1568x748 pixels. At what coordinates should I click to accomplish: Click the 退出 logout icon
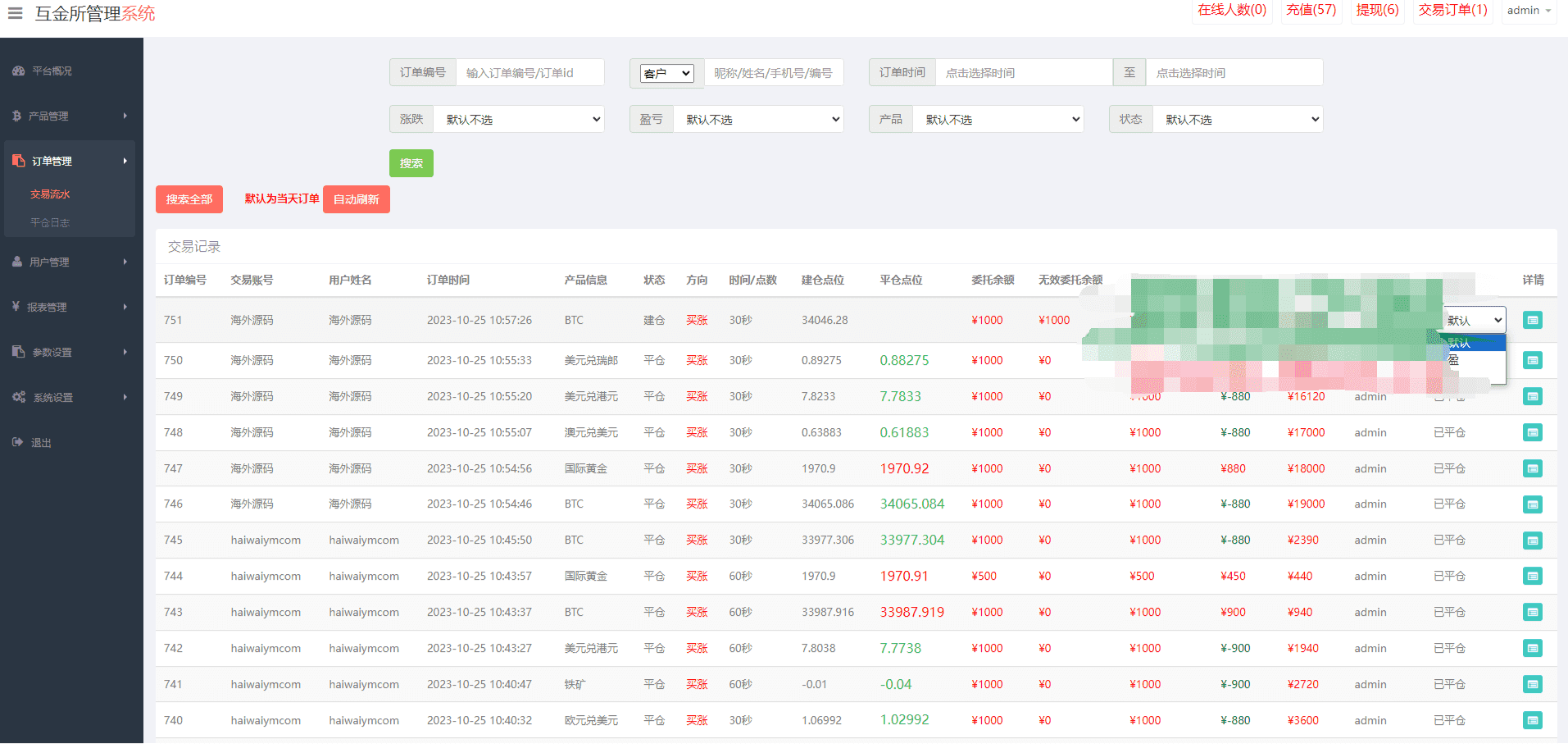pyautogui.click(x=17, y=442)
